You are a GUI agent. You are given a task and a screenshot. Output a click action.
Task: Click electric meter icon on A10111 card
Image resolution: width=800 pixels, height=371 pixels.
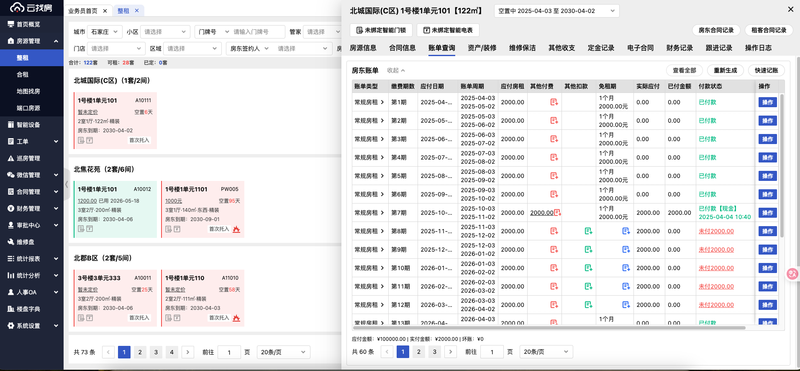pos(89,140)
